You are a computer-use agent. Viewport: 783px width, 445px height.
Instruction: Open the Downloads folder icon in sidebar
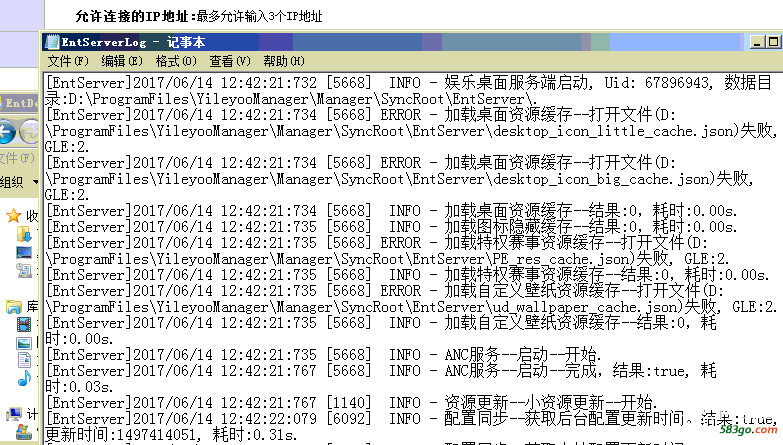pos(24,234)
